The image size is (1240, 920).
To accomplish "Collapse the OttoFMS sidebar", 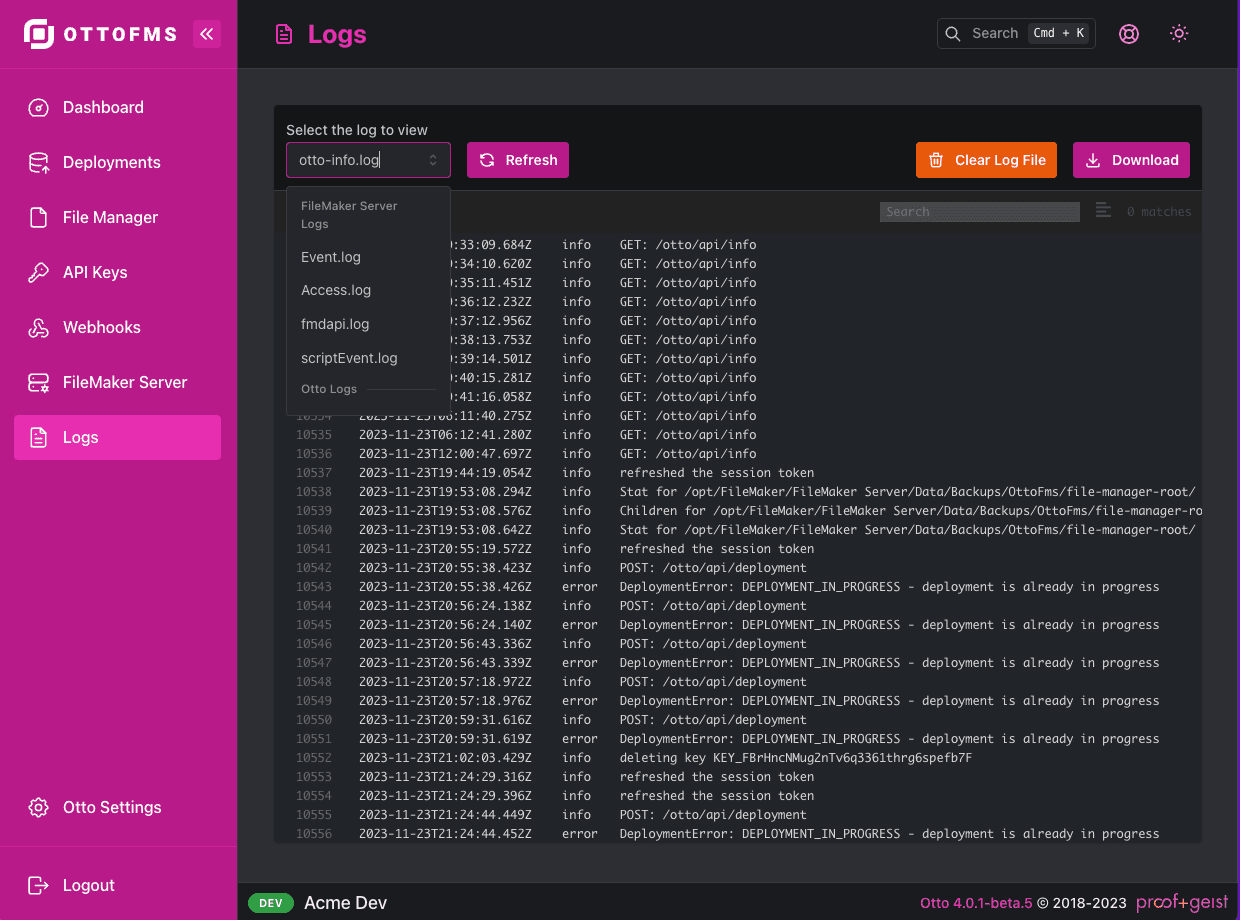I will tap(207, 33).
